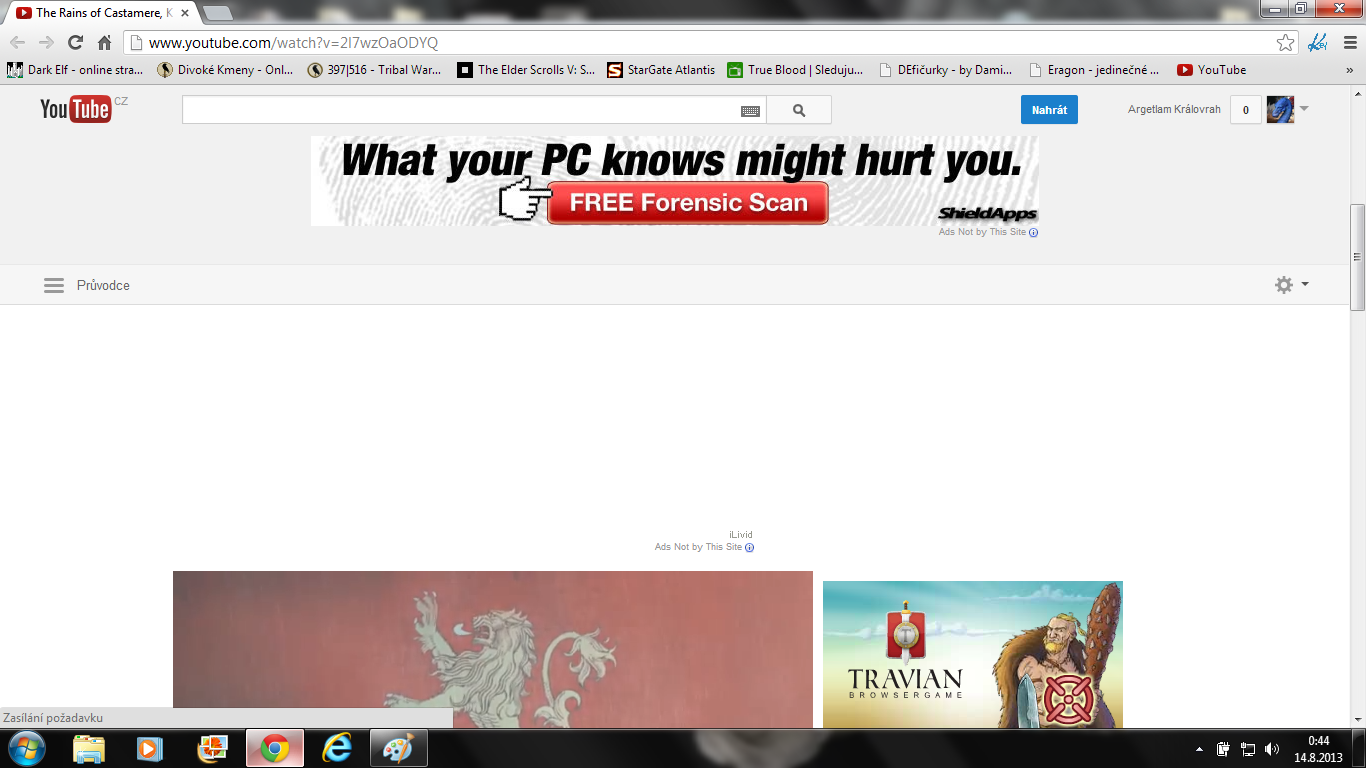Open the on-screen keyboard icon in search box

tap(750, 111)
